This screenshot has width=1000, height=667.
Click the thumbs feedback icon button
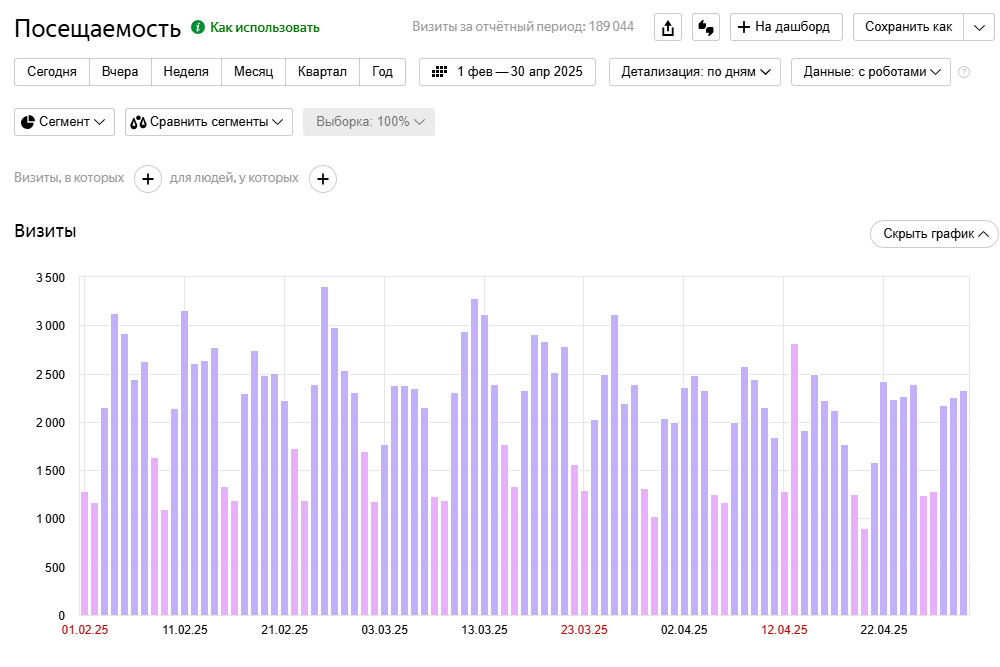click(x=706, y=27)
